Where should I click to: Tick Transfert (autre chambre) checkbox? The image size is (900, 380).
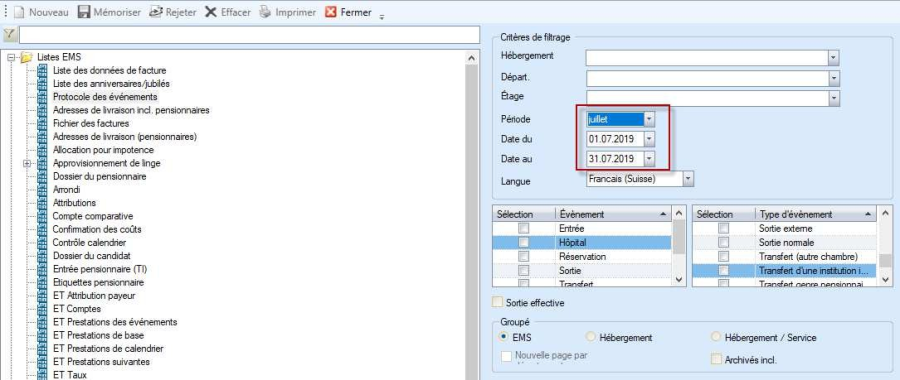tap(723, 256)
